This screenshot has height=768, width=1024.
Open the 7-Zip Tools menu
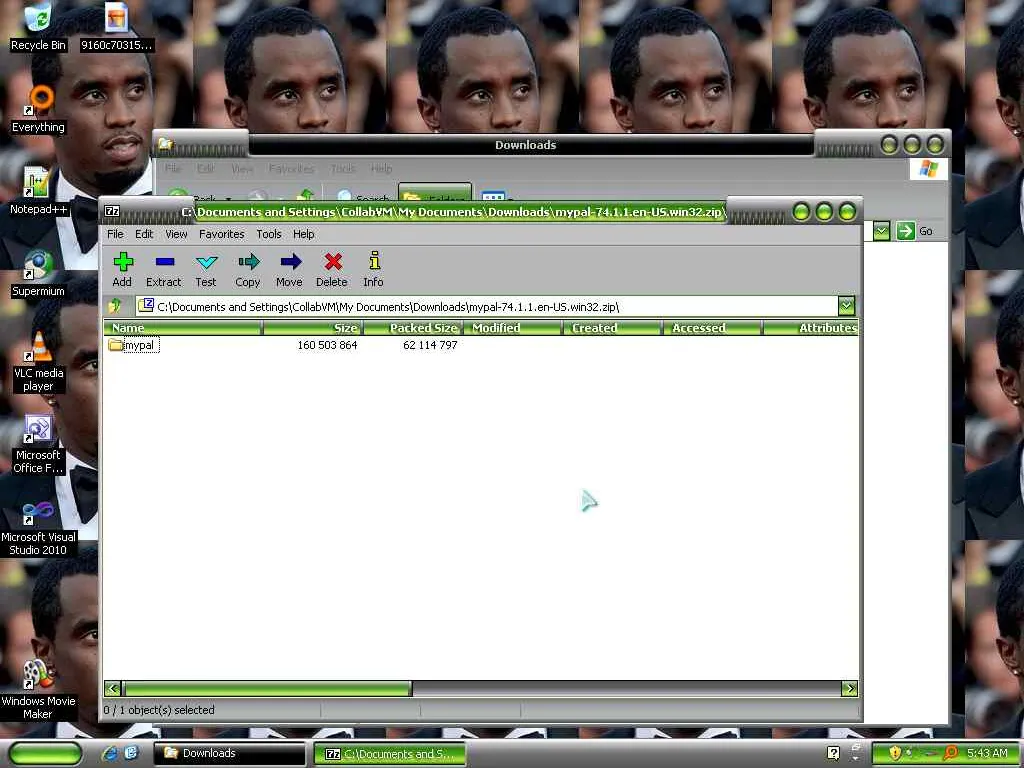click(x=268, y=234)
